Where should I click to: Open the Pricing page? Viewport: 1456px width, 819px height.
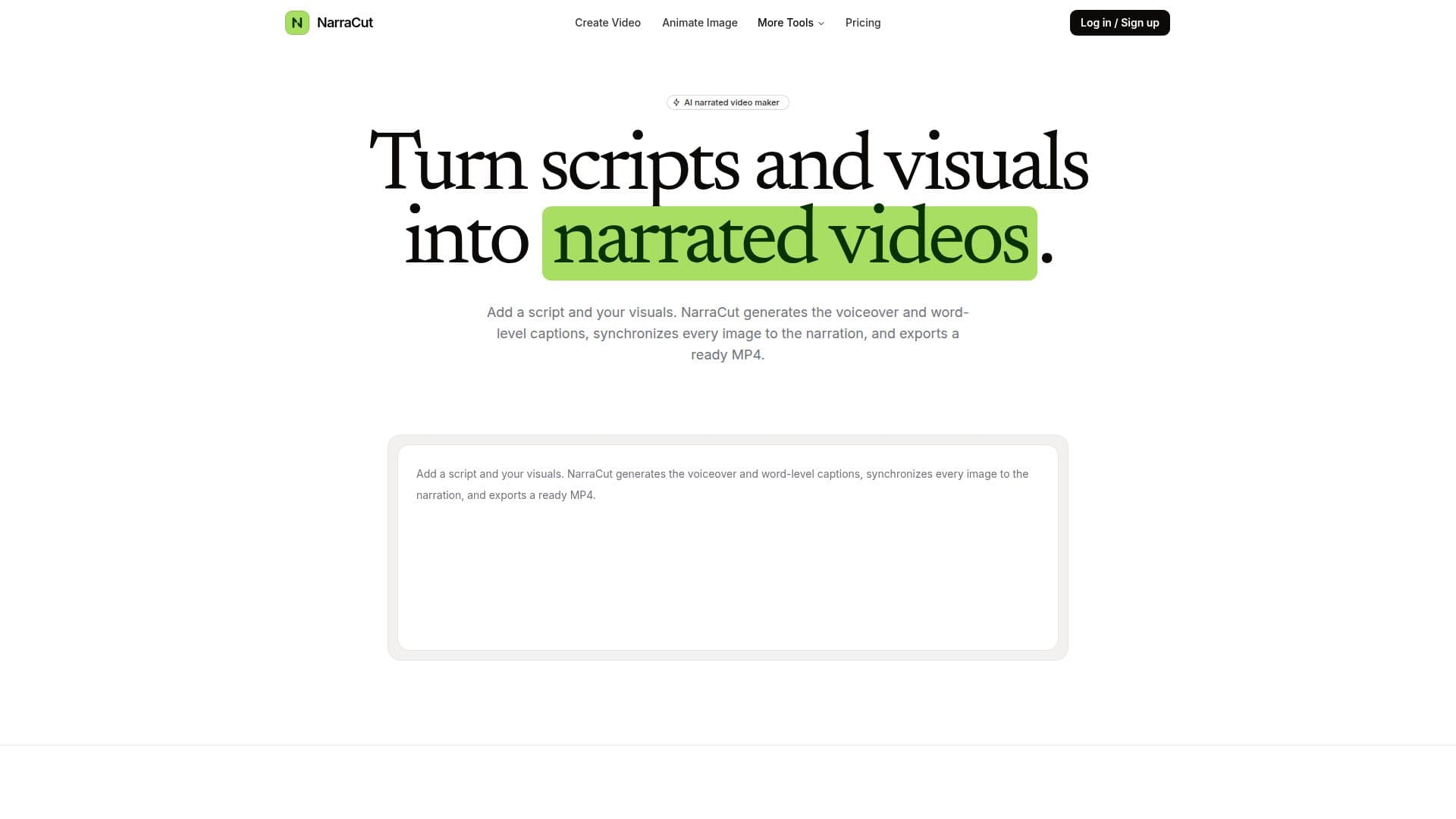(863, 23)
